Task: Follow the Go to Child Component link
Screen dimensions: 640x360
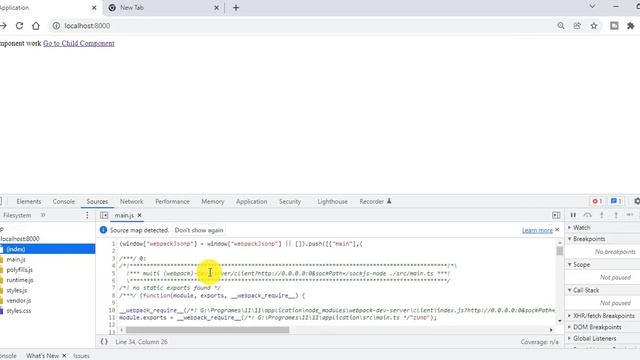Action: [79, 43]
